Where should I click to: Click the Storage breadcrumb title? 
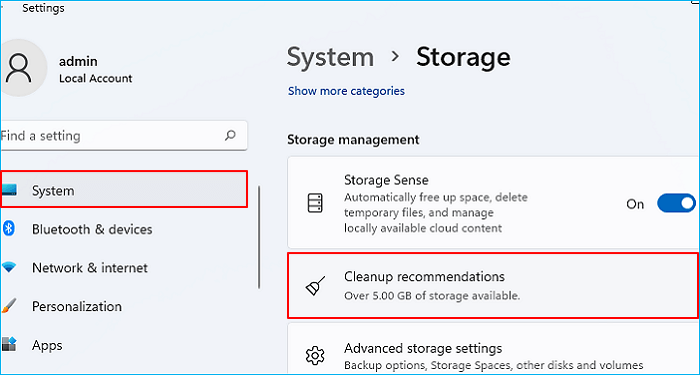pyautogui.click(x=463, y=57)
